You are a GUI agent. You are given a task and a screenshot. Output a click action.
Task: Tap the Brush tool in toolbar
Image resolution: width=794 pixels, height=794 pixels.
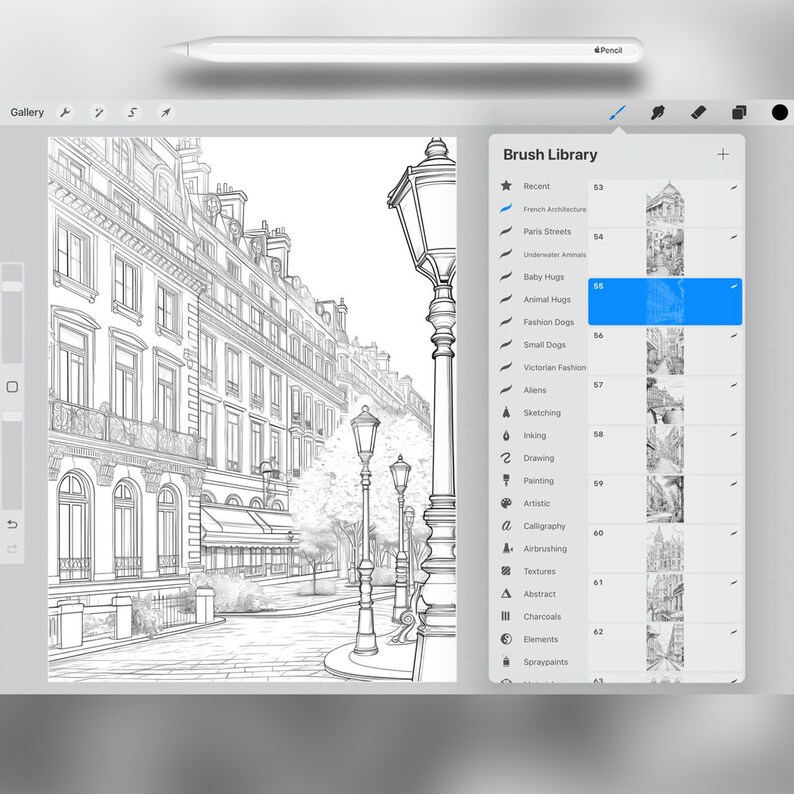point(617,112)
